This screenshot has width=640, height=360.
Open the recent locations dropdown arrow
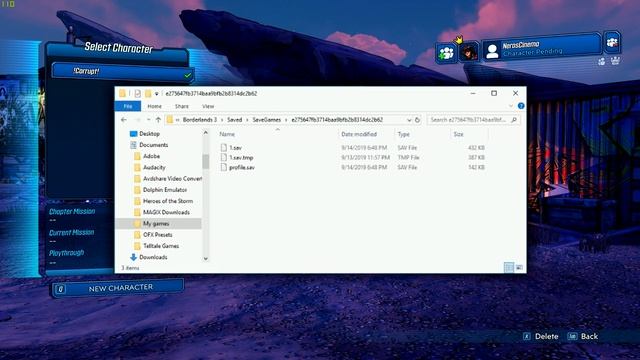pyautogui.click(x=148, y=120)
